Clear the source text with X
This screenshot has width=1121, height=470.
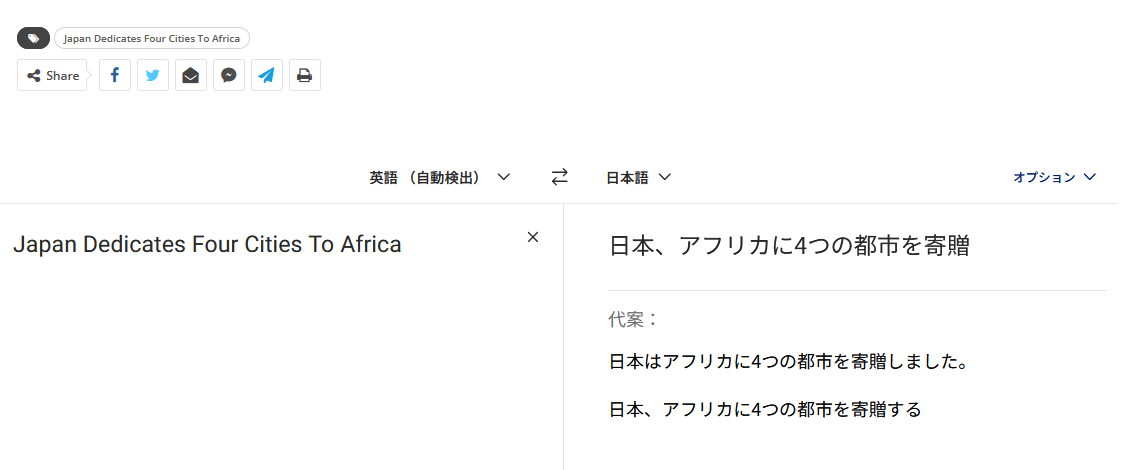(x=533, y=238)
